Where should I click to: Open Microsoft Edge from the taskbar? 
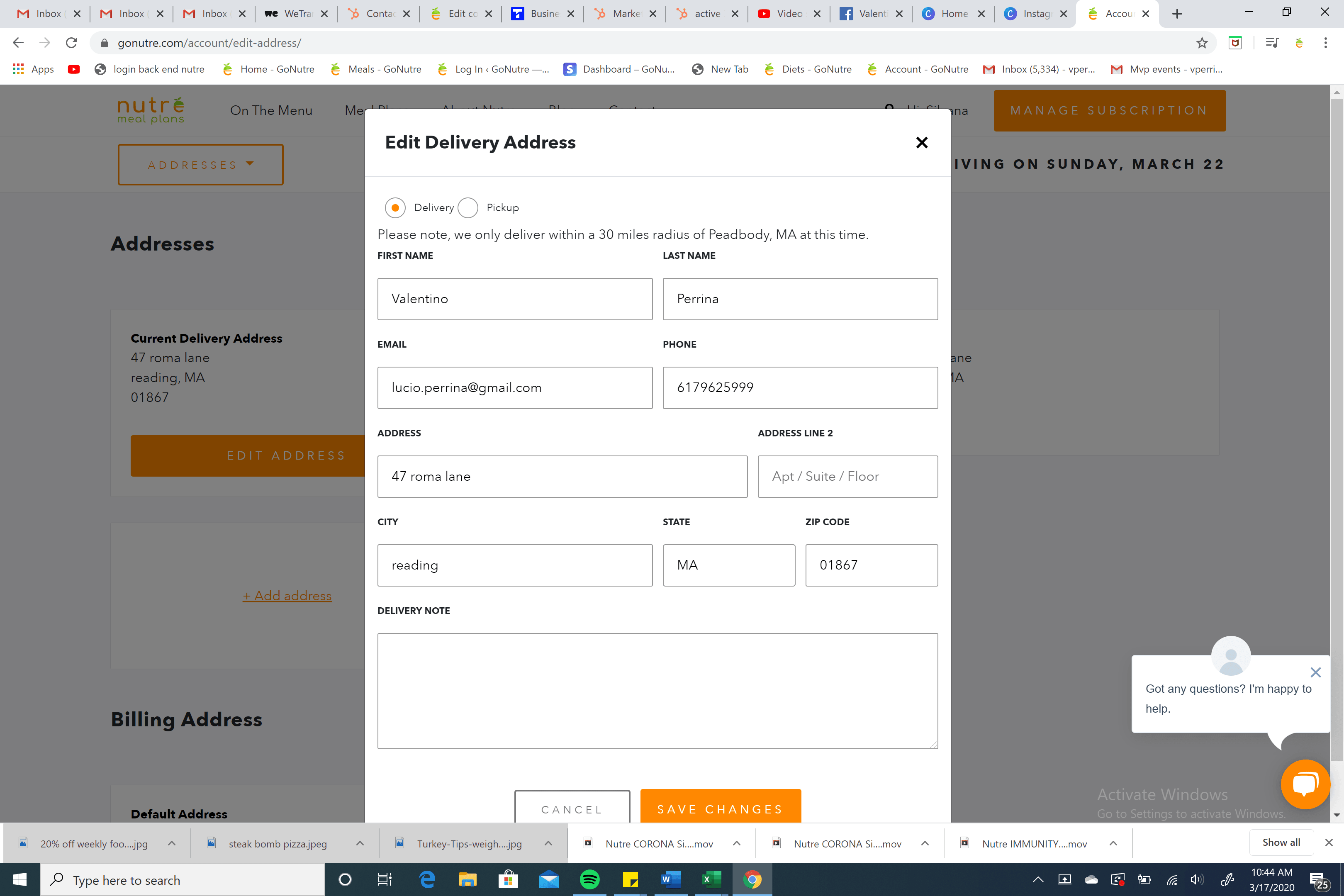[427, 879]
